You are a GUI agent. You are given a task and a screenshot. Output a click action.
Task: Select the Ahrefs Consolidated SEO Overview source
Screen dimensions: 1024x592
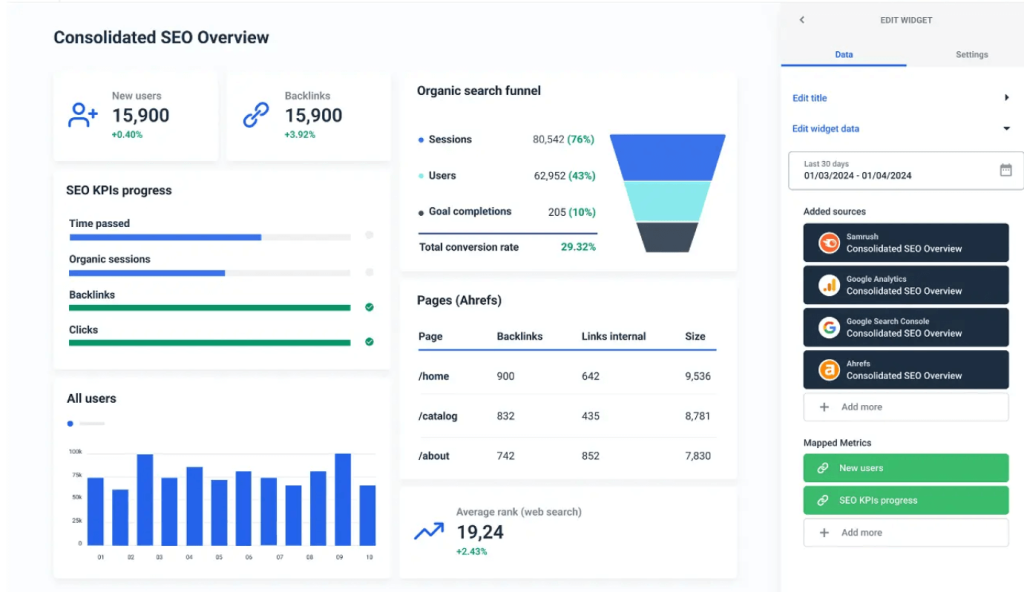pos(906,370)
